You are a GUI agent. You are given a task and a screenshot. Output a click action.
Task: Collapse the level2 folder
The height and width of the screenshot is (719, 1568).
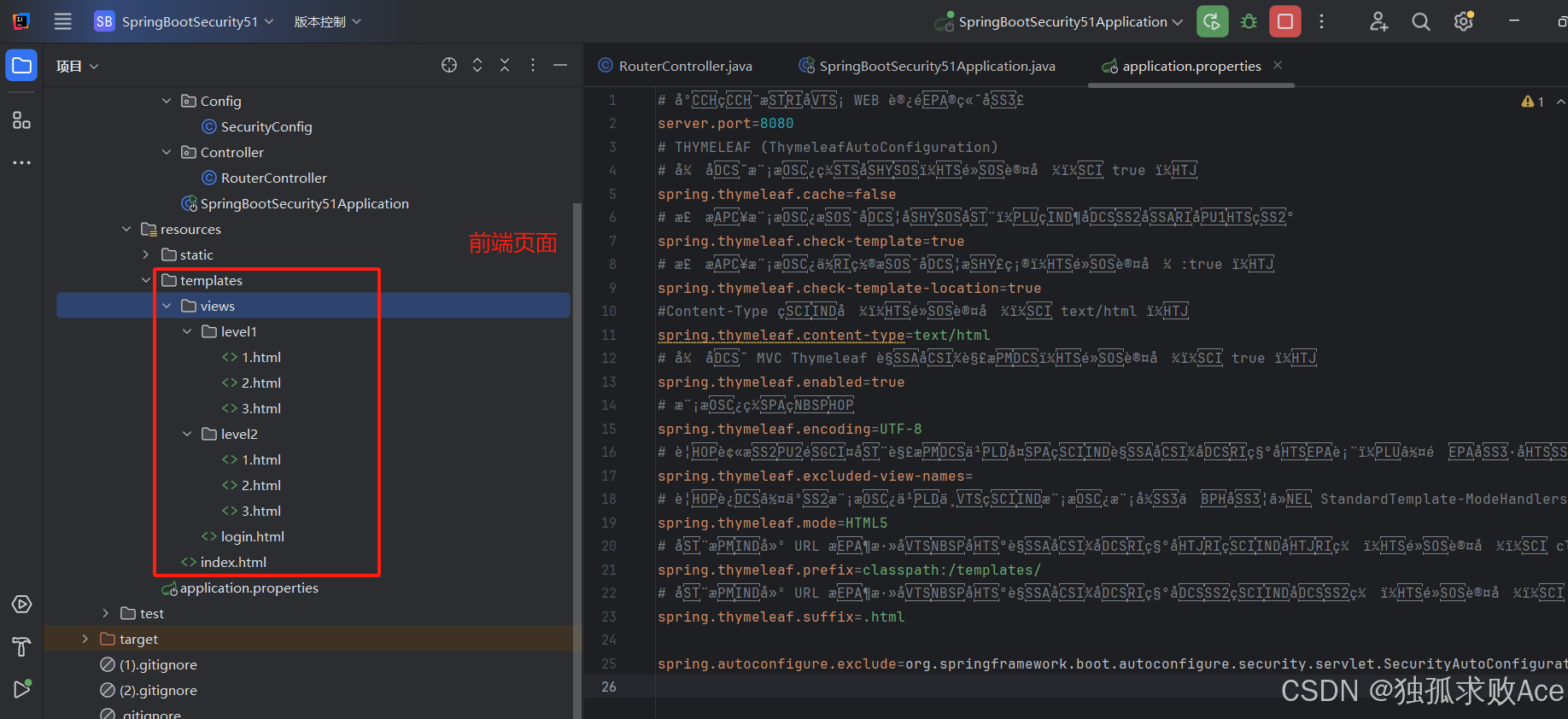pyautogui.click(x=187, y=434)
